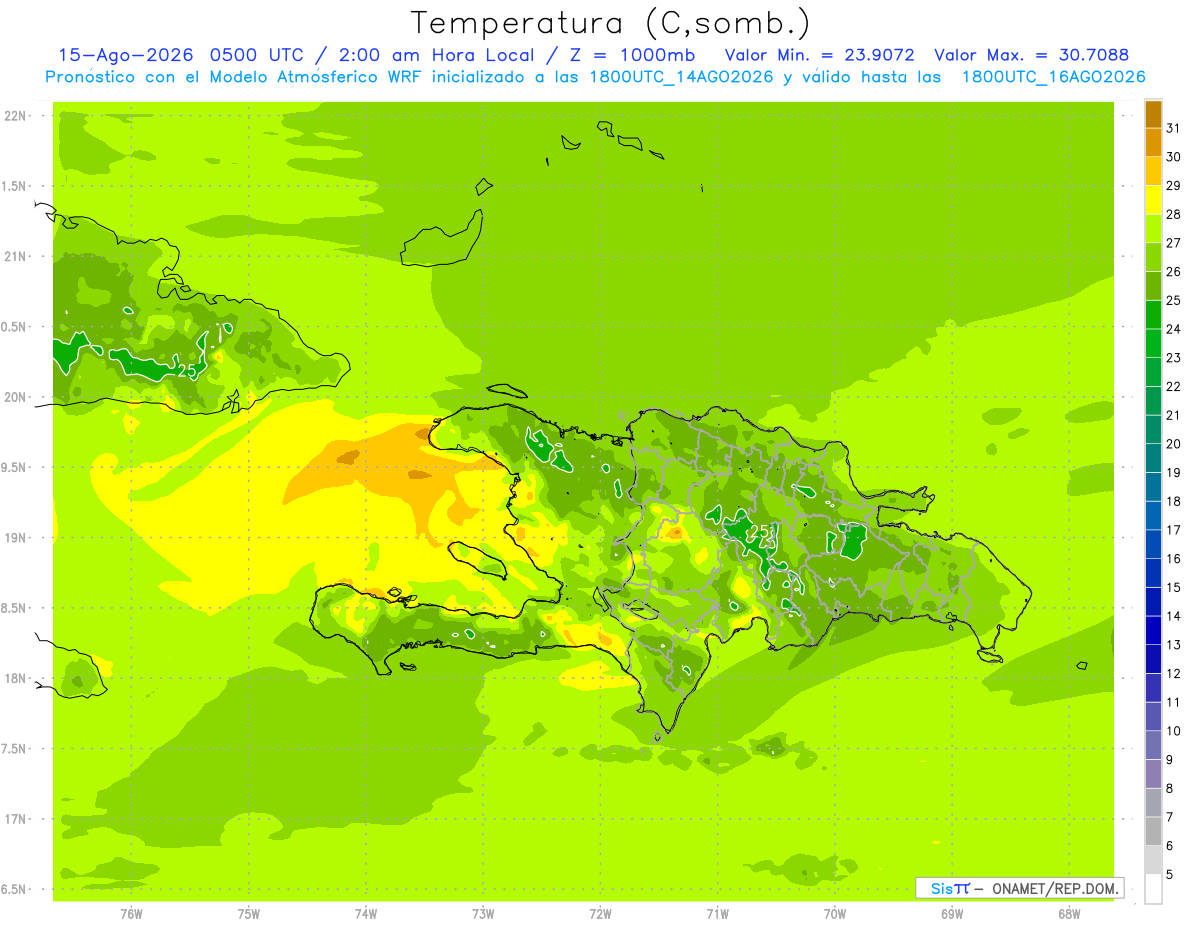Click the '69W' longitude axis label

(952, 914)
